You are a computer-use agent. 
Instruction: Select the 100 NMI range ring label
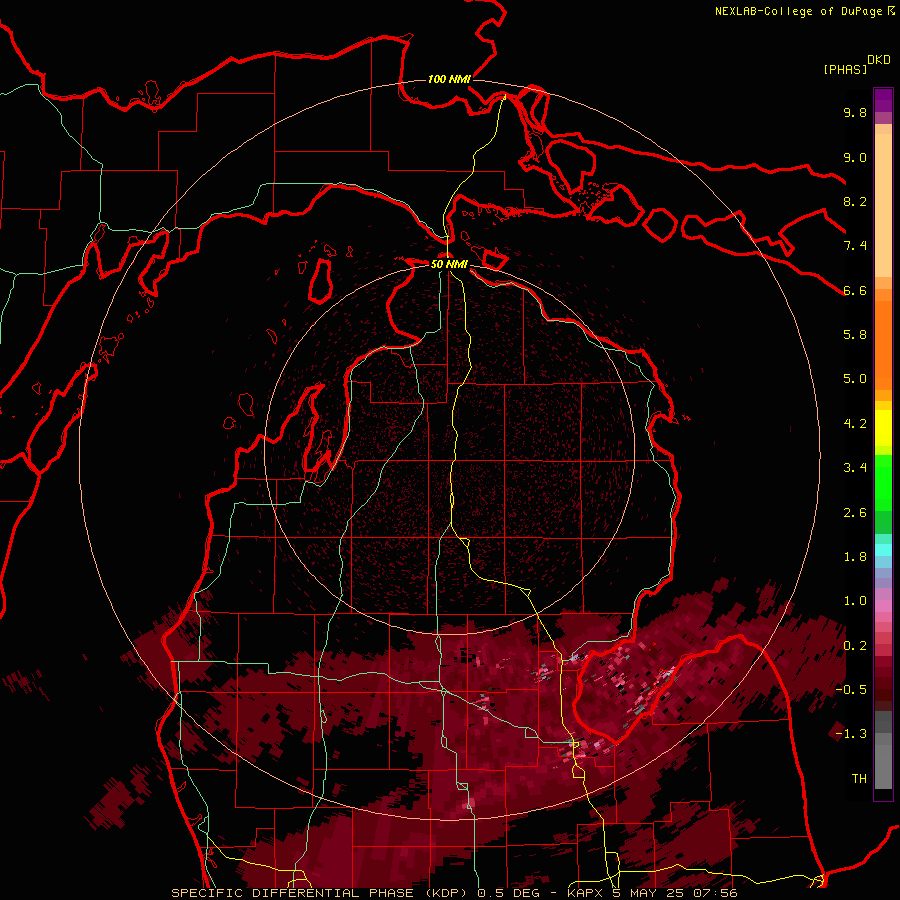449,79
